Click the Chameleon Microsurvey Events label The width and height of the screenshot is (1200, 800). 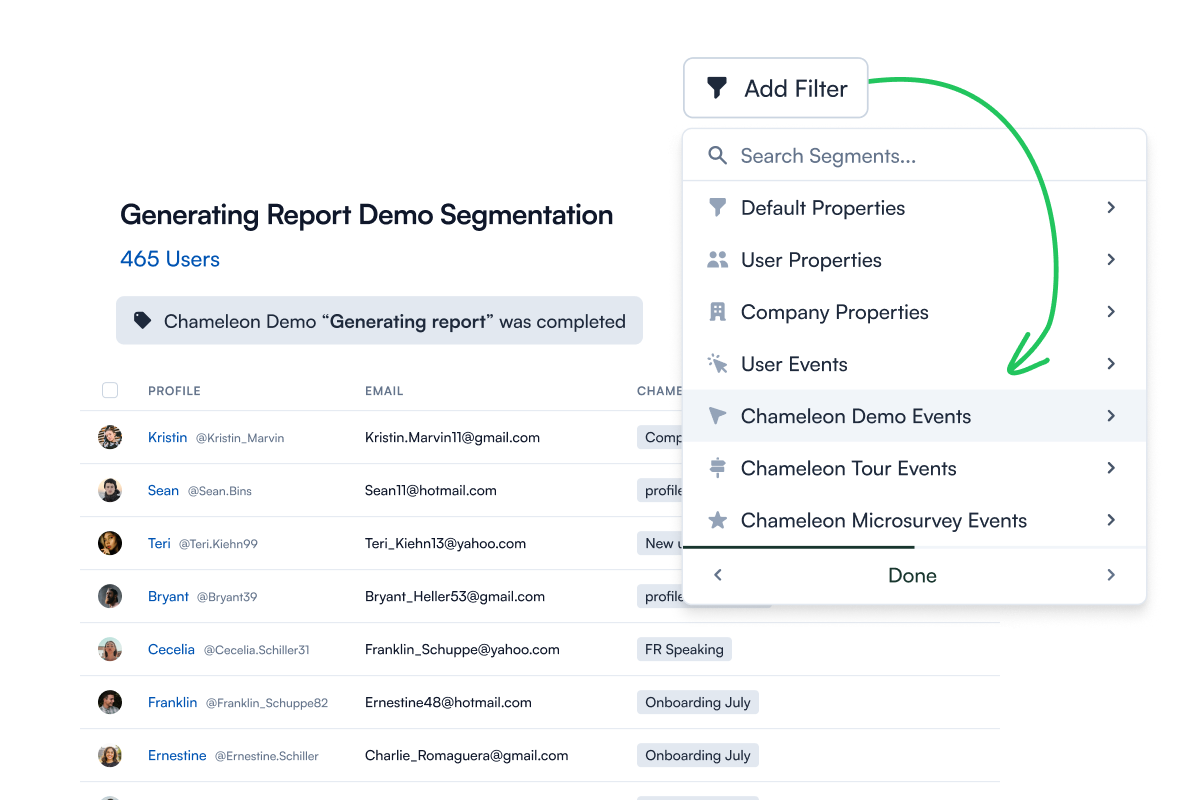(884, 520)
